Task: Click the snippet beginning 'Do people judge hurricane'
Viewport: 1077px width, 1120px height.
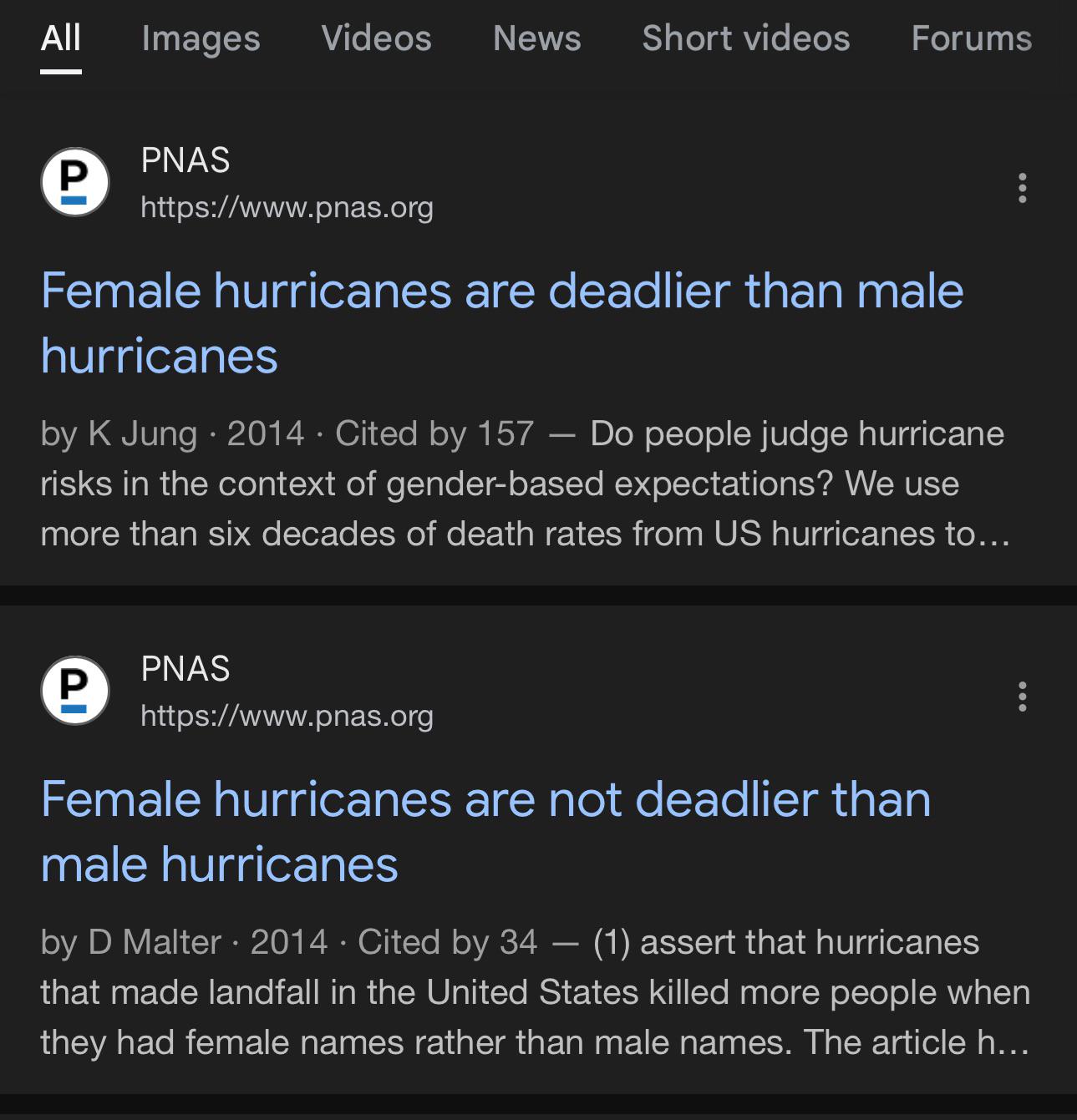Action: pyautogui.click(x=796, y=433)
